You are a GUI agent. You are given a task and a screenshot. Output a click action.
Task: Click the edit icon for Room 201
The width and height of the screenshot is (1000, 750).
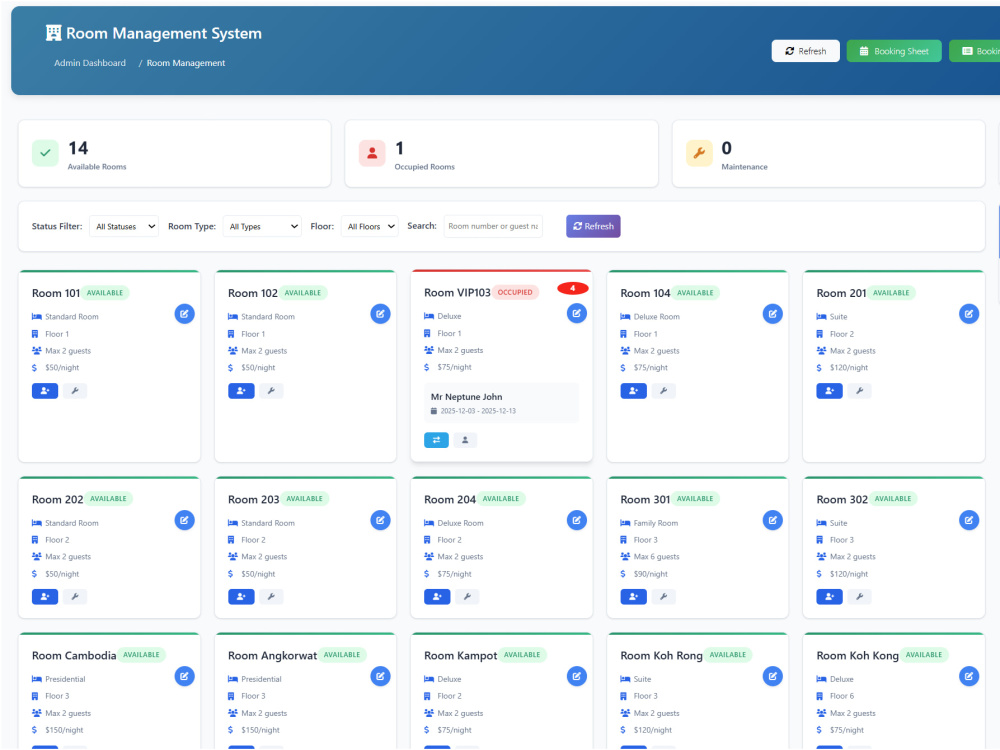pyautogui.click(x=969, y=314)
